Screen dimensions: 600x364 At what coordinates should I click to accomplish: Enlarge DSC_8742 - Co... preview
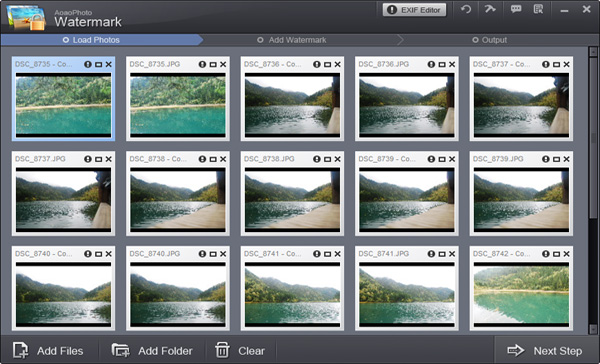click(556, 254)
